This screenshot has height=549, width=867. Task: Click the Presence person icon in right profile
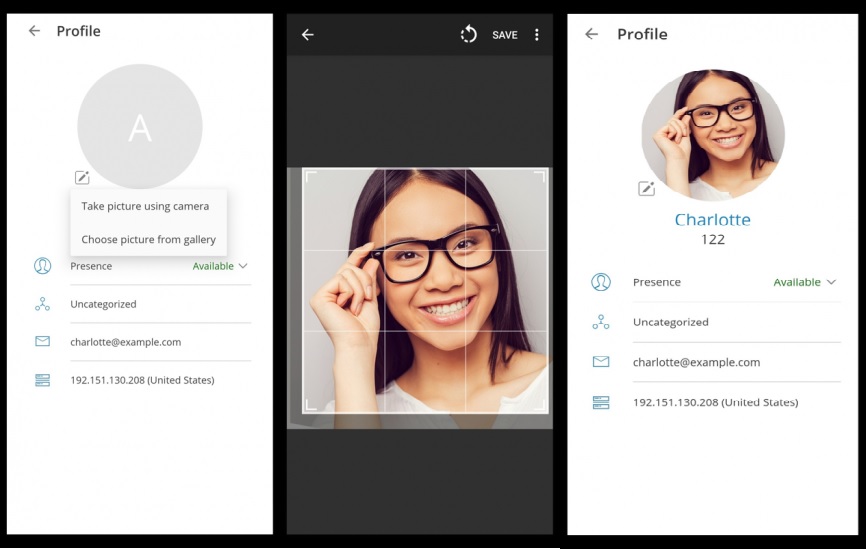click(601, 282)
